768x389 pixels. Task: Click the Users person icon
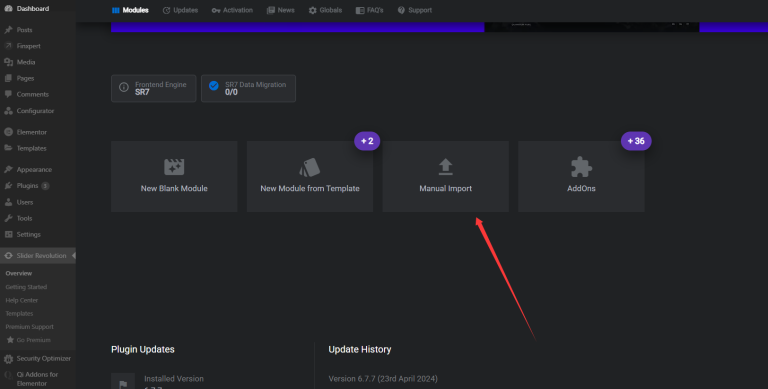[8, 202]
